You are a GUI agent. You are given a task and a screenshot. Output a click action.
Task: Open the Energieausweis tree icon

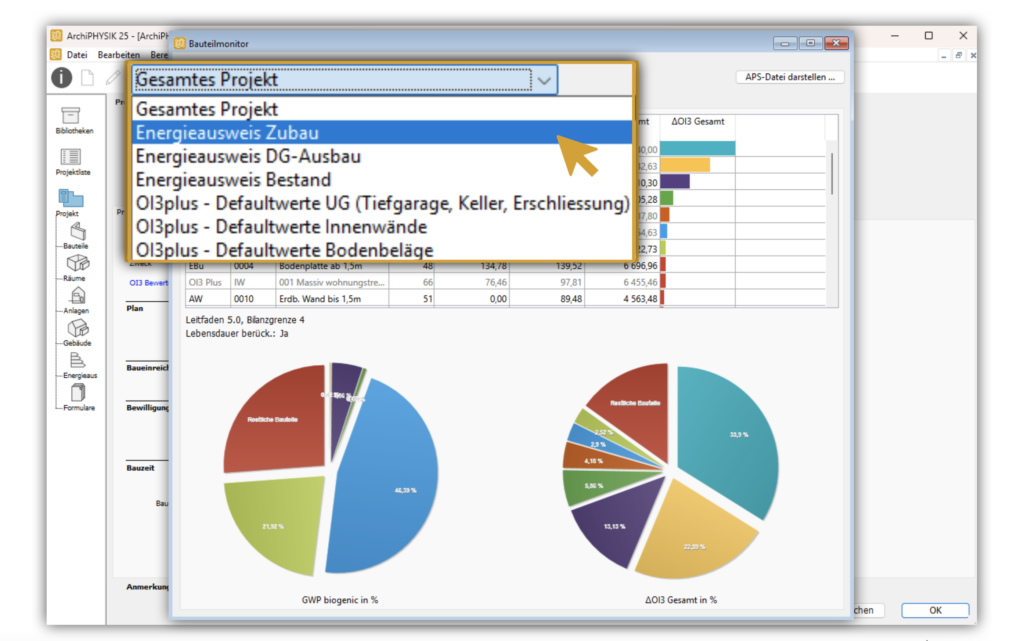click(77, 360)
